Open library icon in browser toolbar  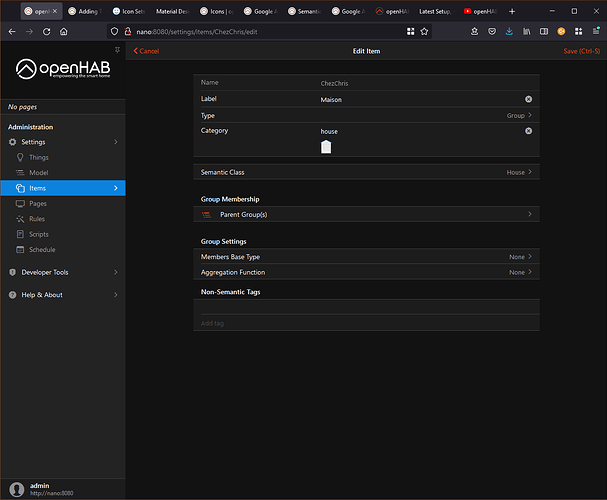(x=526, y=32)
